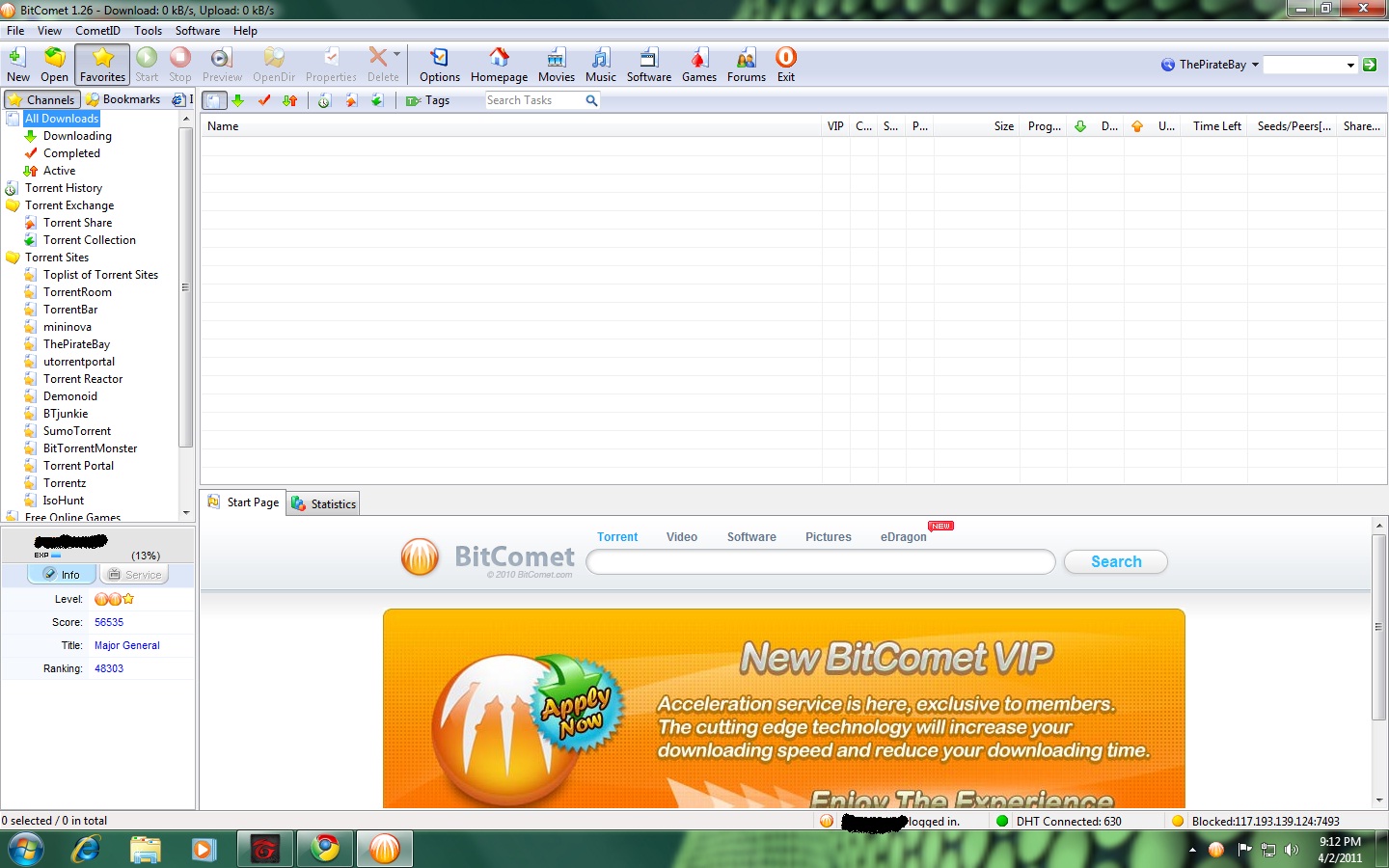Viewport: 1389px width, 868px height.
Task: Open the CometID menu
Action: (x=97, y=31)
